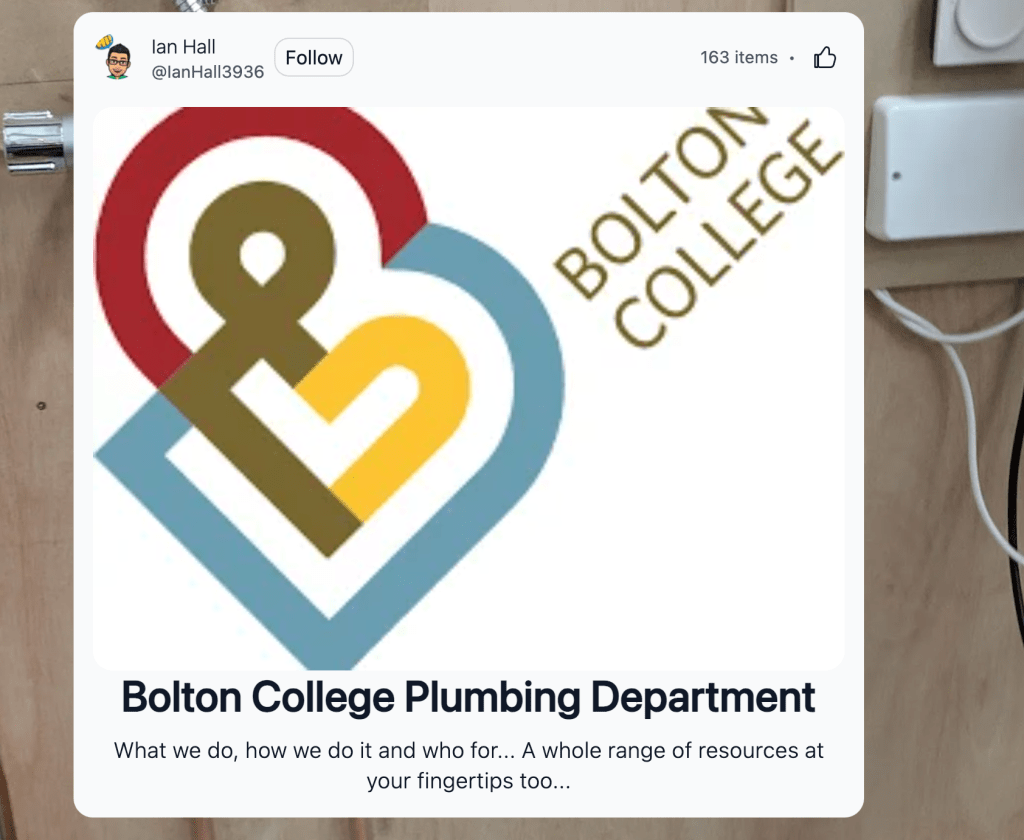
Task: Click the small dark screw hole on the wood panel
Action: pos(41,406)
